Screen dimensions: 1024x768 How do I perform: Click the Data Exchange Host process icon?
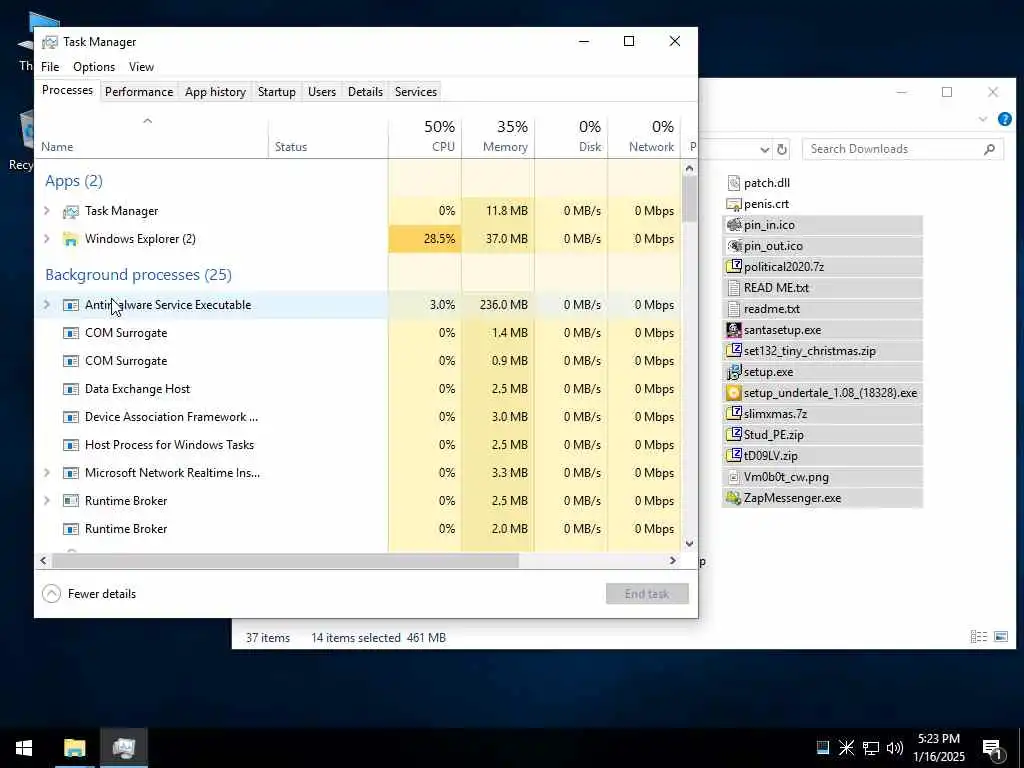(71, 389)
